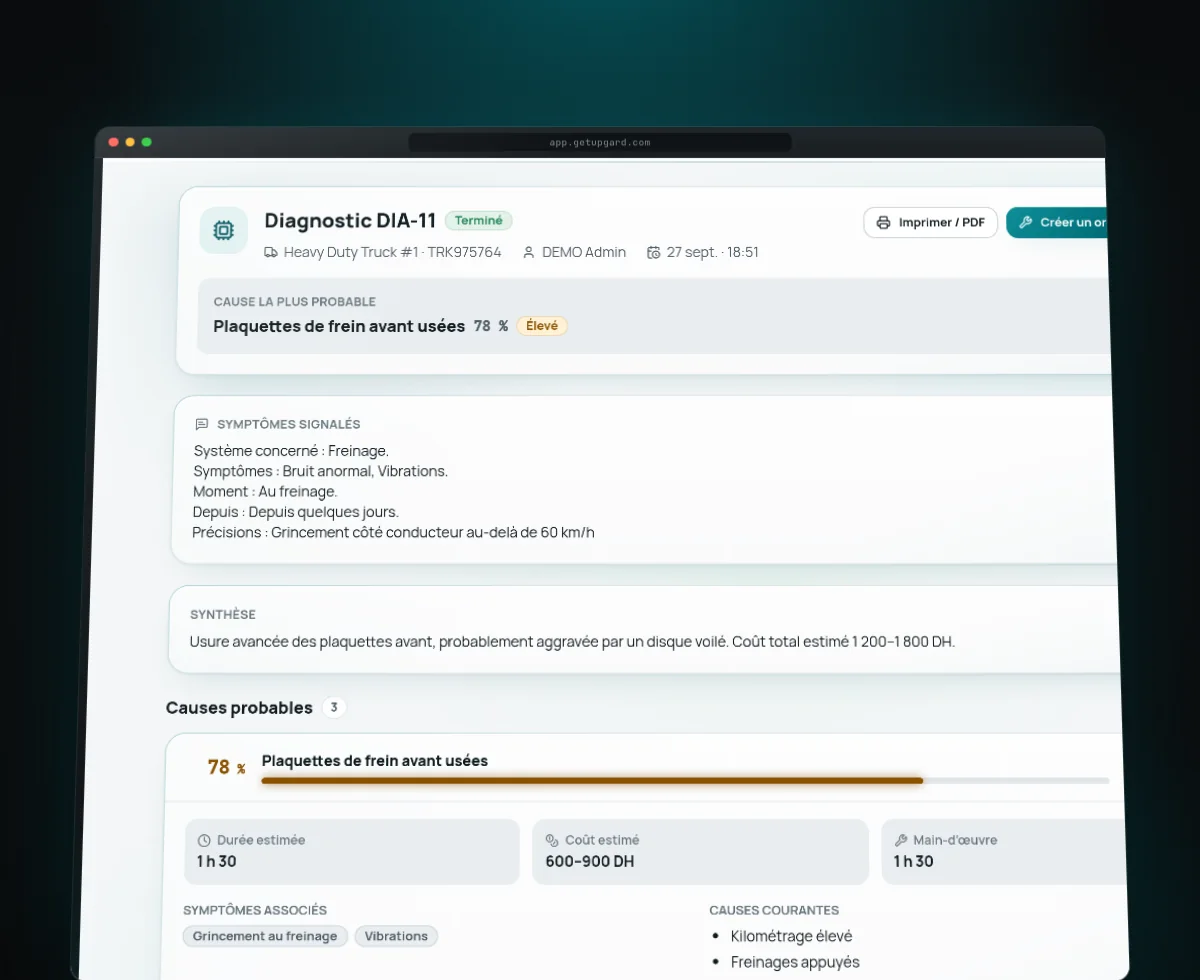Click the line Moment : Au freinage.

coord(265,492)
